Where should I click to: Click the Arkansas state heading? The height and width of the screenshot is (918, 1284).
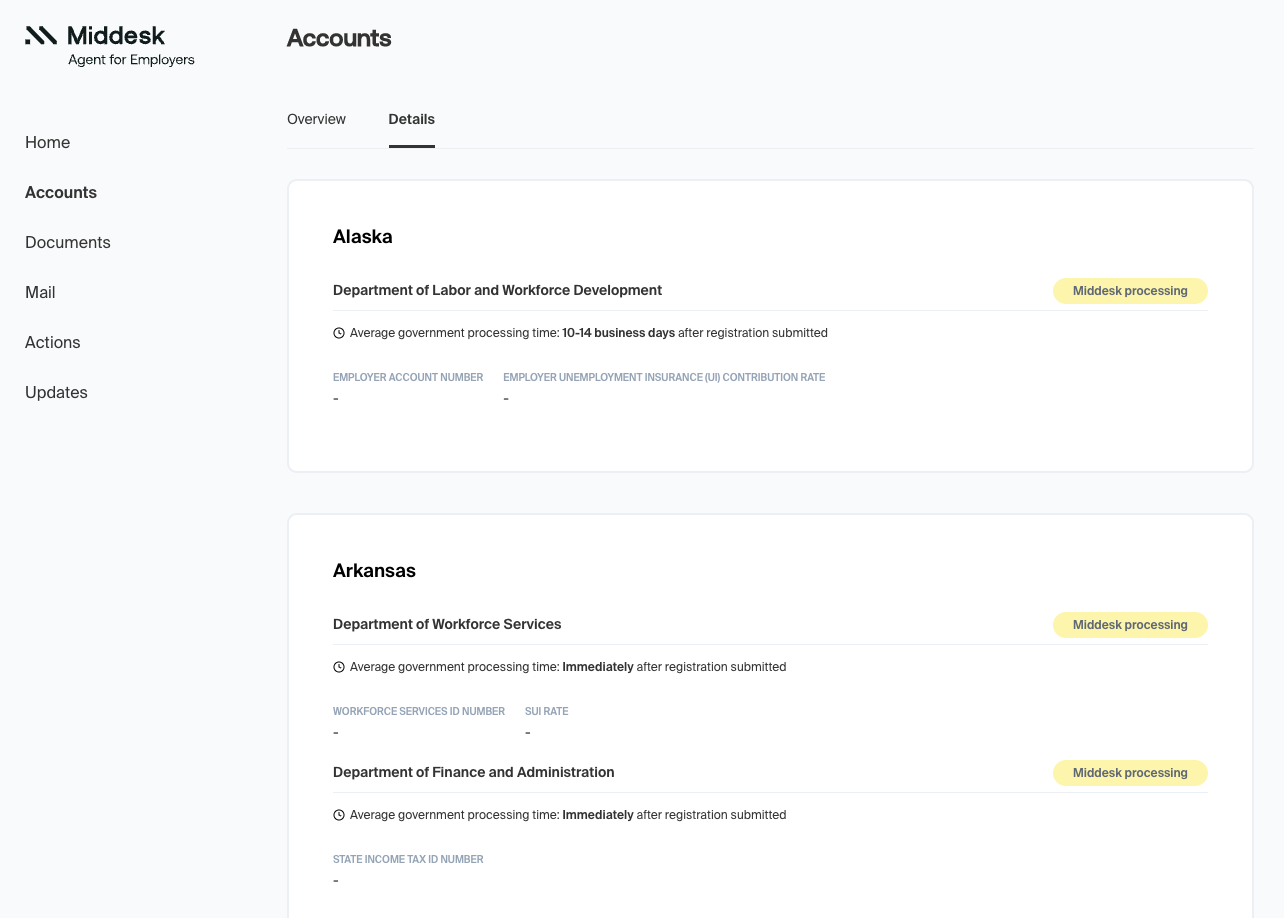pyautogui.click(x=374, y=571)
